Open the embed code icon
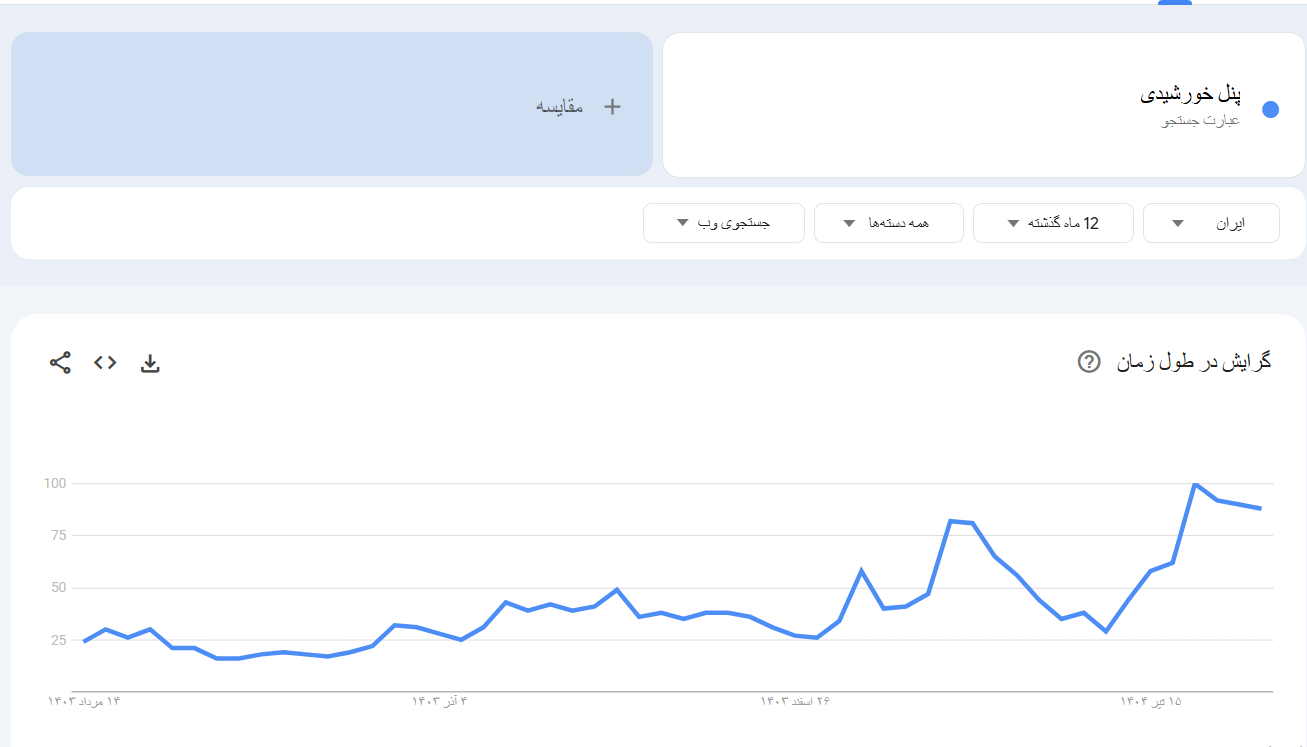This screenshot has width=1307, height=747. click(105, 363)
